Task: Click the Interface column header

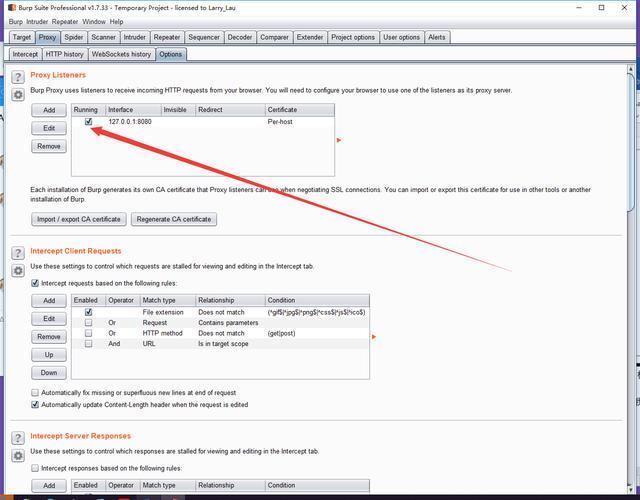Action: (133, 110)
